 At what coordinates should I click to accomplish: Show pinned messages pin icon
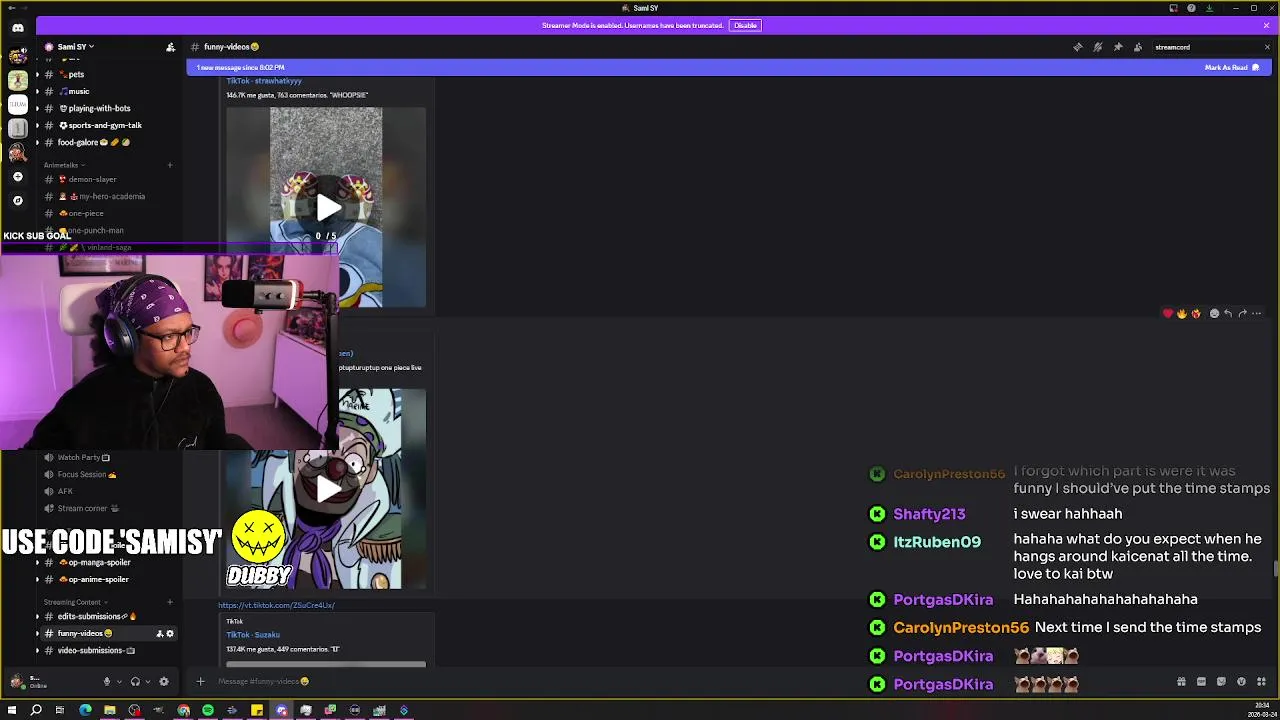(x=1118, y=47)
